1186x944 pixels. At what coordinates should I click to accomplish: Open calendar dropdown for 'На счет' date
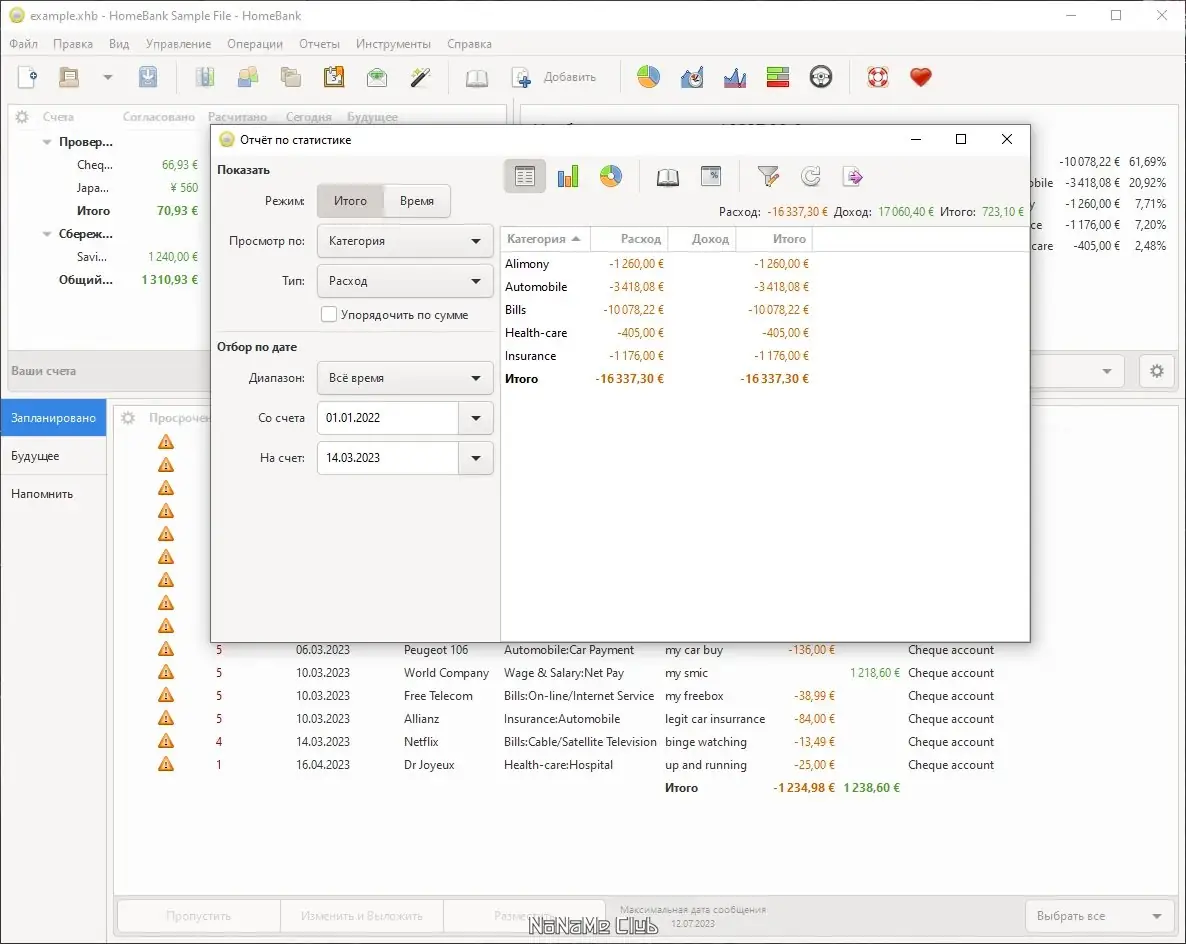pyautogui.click(x=476, y=458)
